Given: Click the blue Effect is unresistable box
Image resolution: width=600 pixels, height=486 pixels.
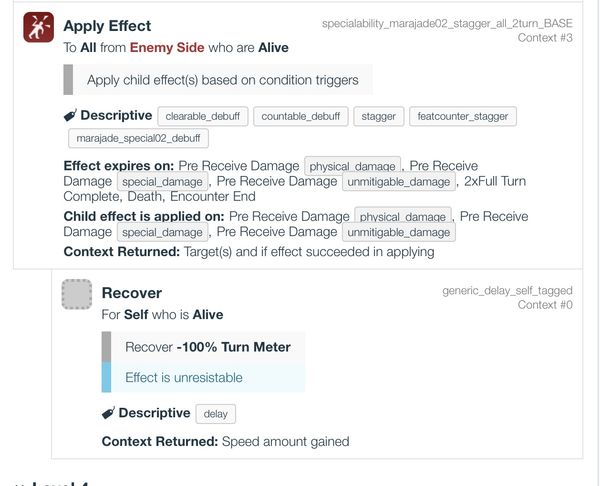Looking at the screenshot, I should 203,378.
